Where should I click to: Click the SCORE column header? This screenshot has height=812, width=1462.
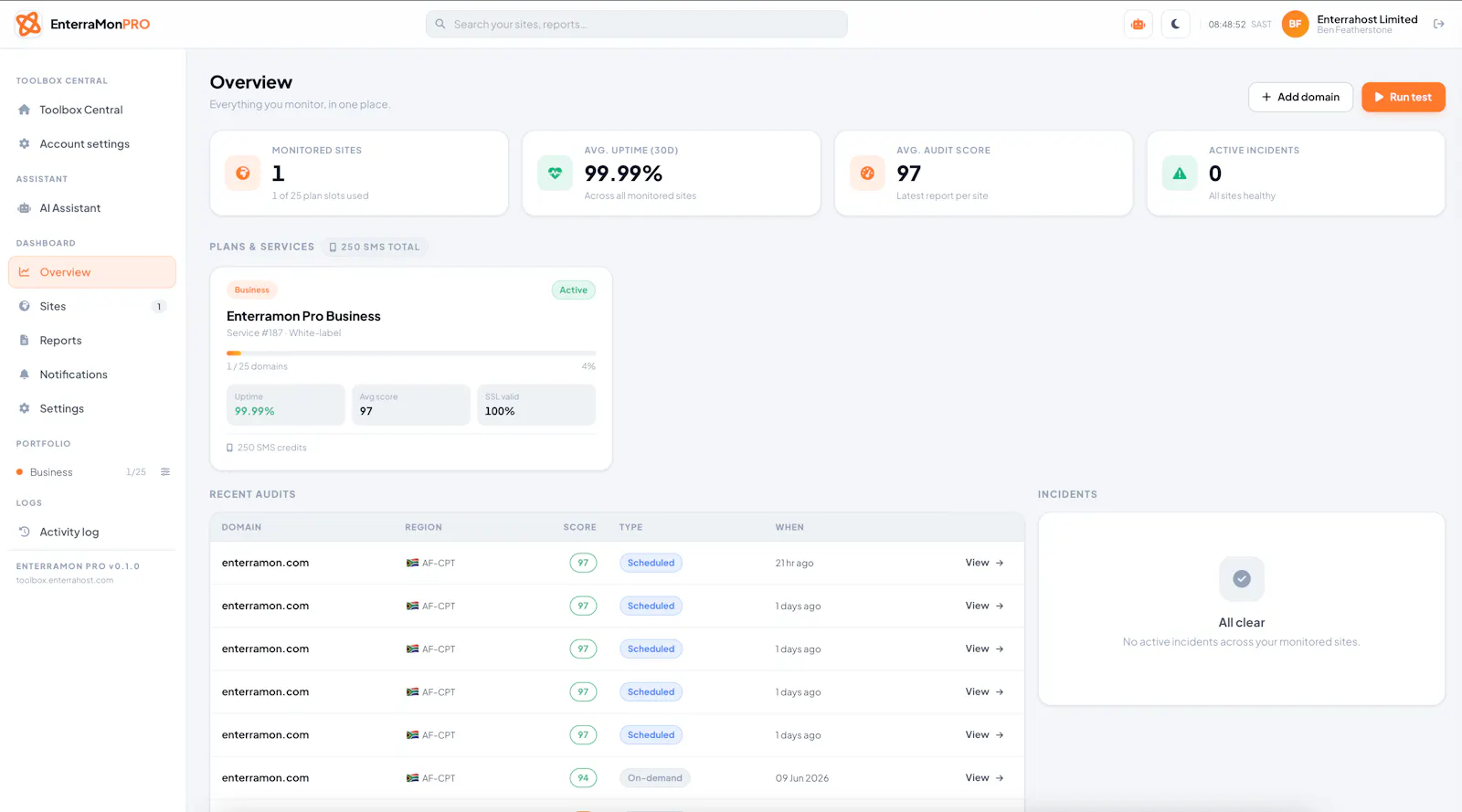[579, 527]
